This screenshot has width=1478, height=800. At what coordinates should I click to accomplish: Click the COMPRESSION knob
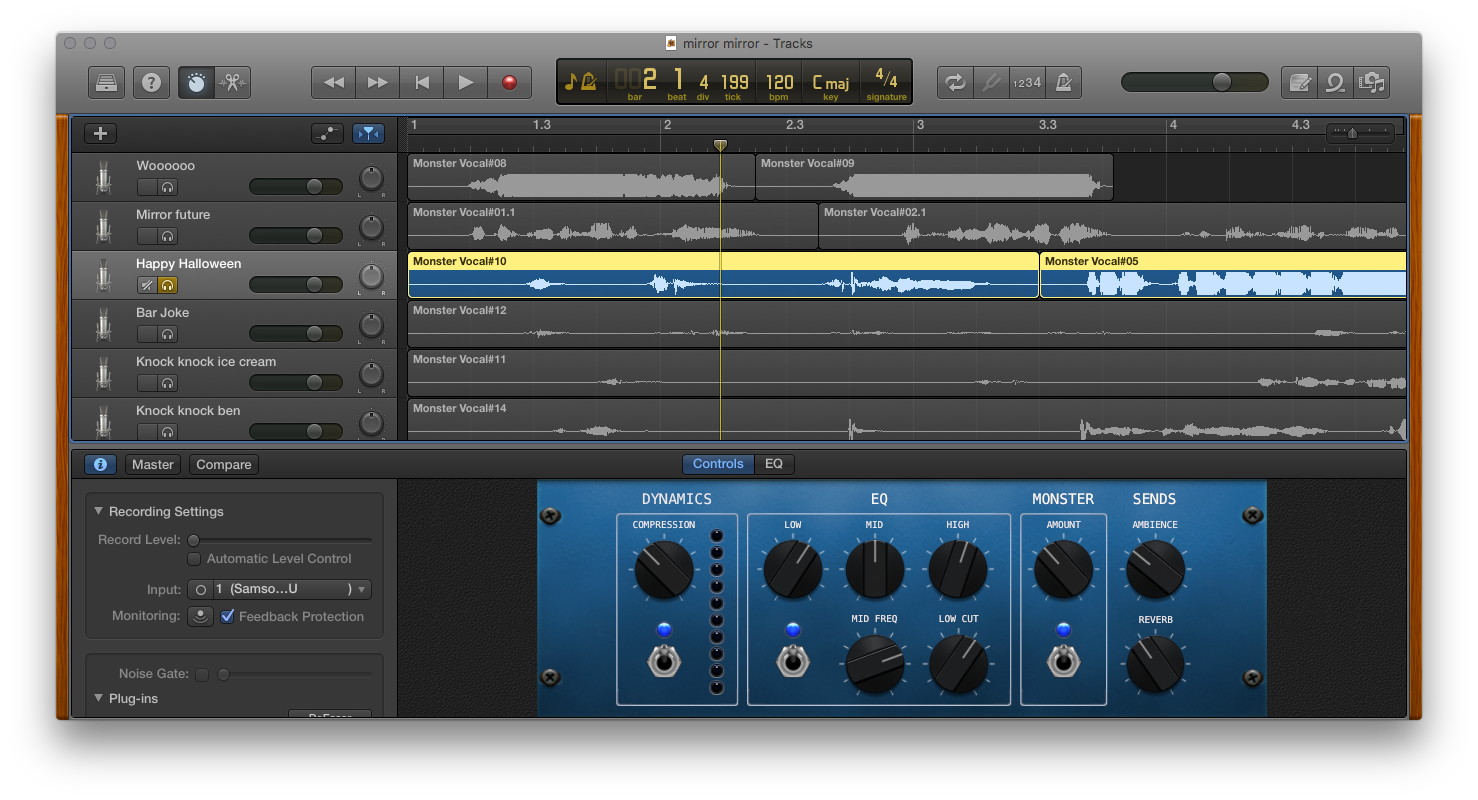[x=664, y=570]
